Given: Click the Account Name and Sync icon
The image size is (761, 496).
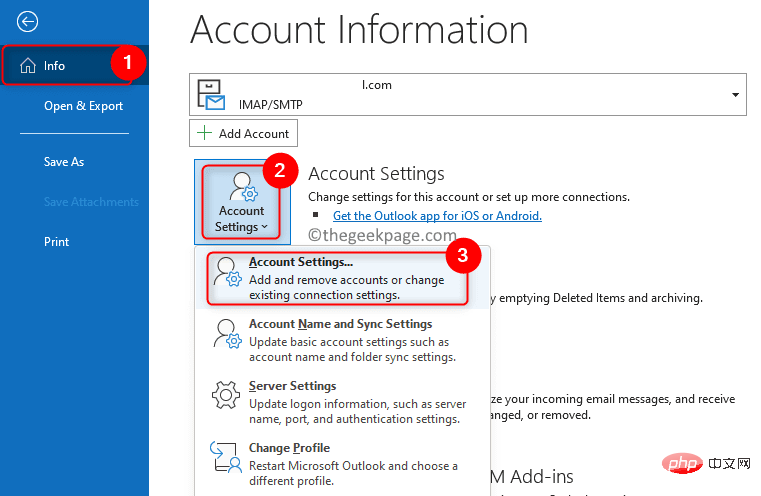Looking at the screenshot, I should [227, 334].
